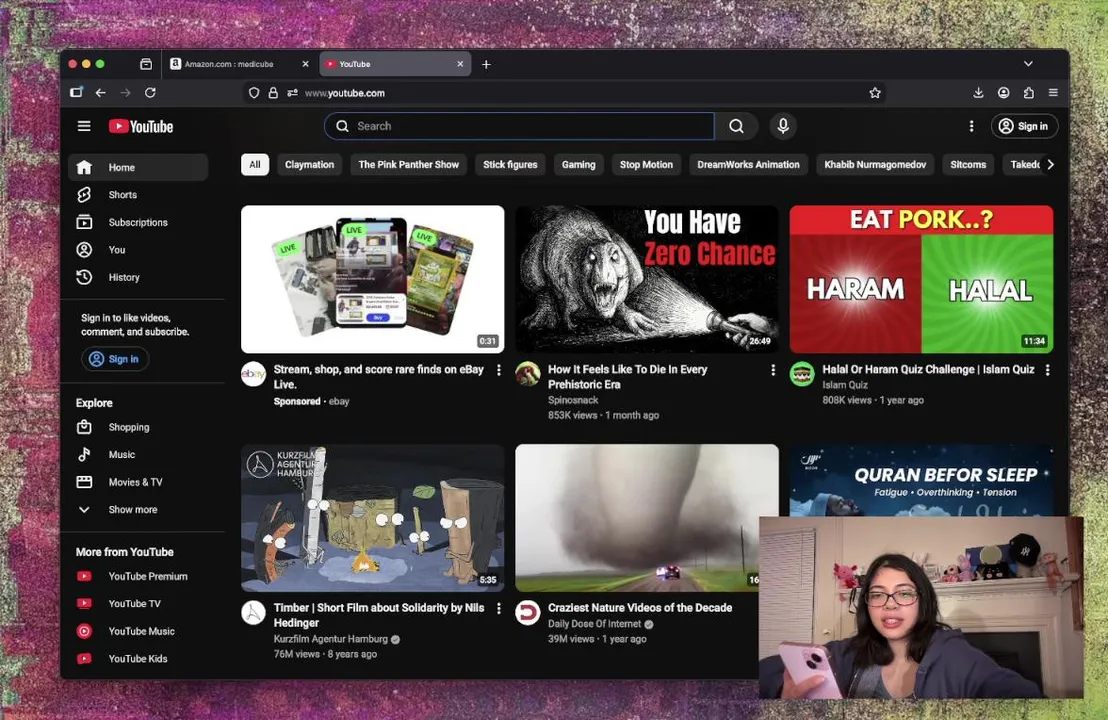Image resolution: width=1108 pixels, height=720 pixels.
Task: Select the Khabib Nurmagomedov chip
Action: pyautogui.click(x=875, y=165)
